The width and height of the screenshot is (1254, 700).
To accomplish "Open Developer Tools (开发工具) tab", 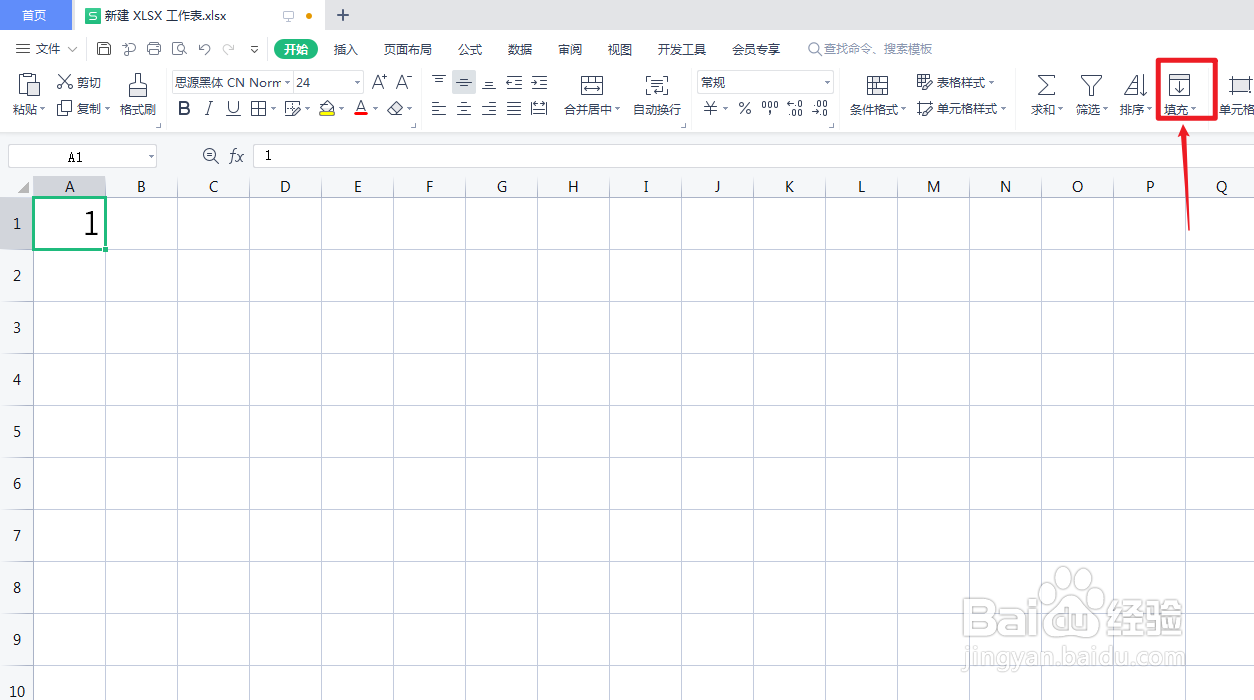I will 682,49.
